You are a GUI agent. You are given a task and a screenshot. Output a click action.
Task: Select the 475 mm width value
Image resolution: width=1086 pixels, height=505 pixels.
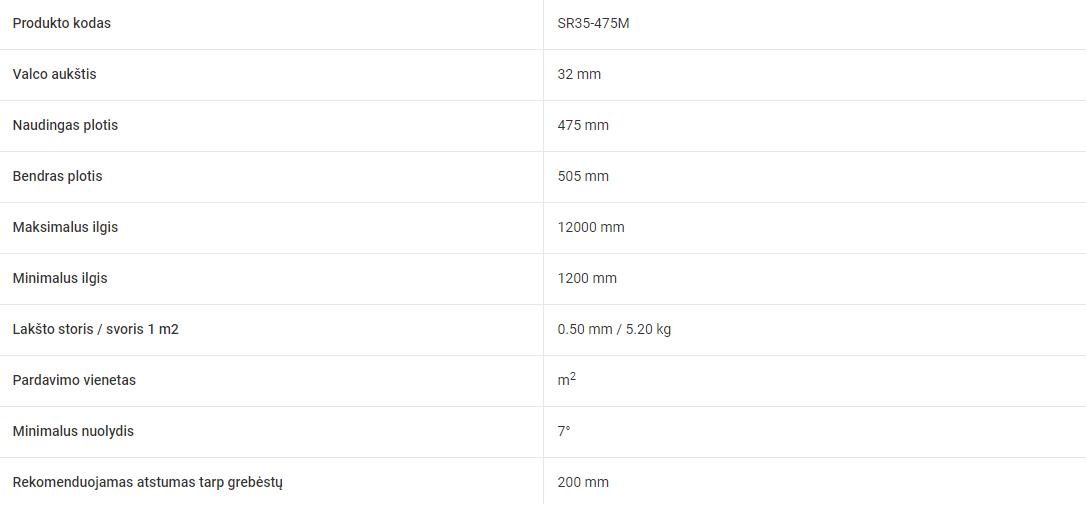tap(583, 125)
